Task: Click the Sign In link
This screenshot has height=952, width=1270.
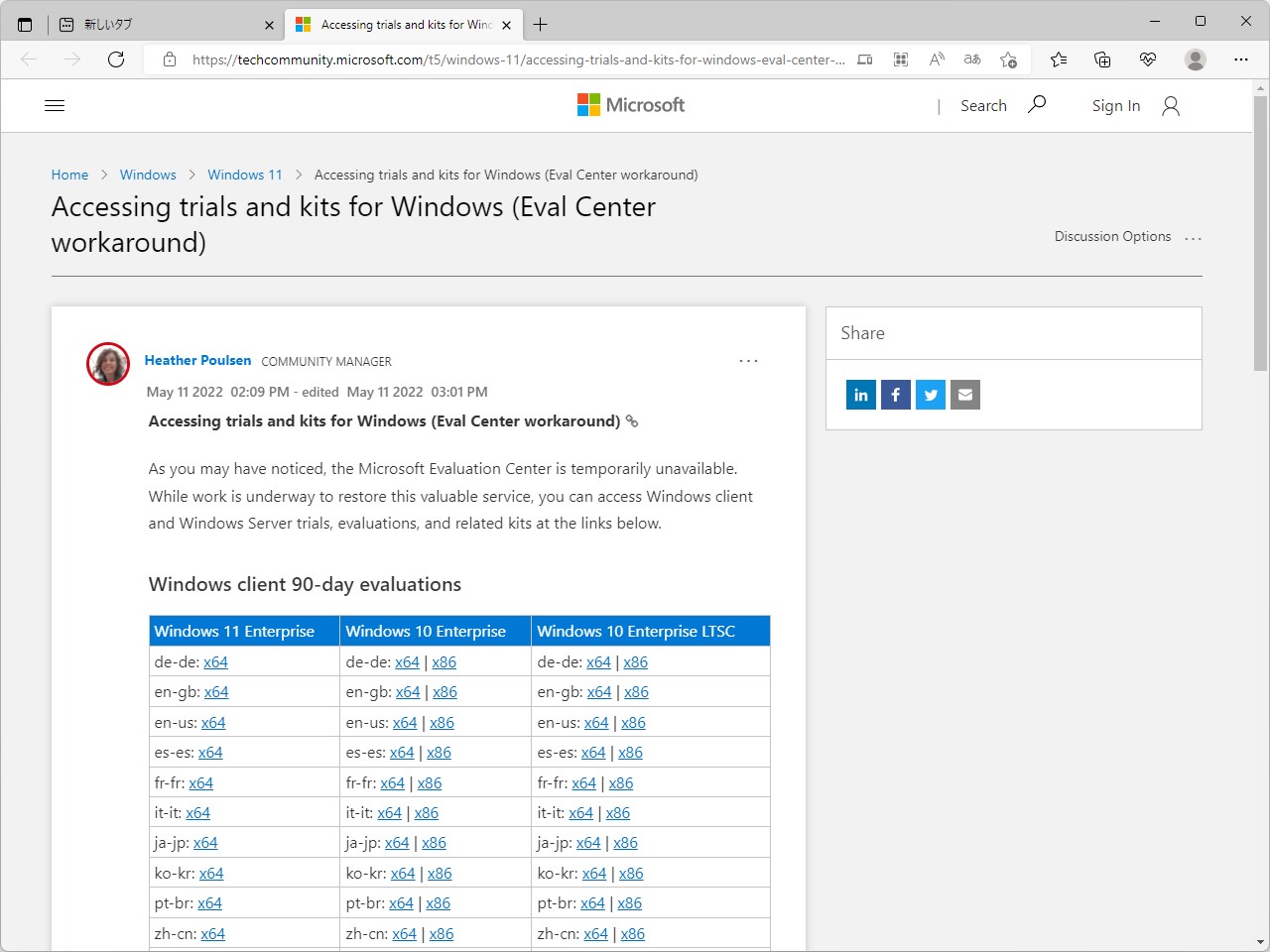Action: pos(1116,106)
